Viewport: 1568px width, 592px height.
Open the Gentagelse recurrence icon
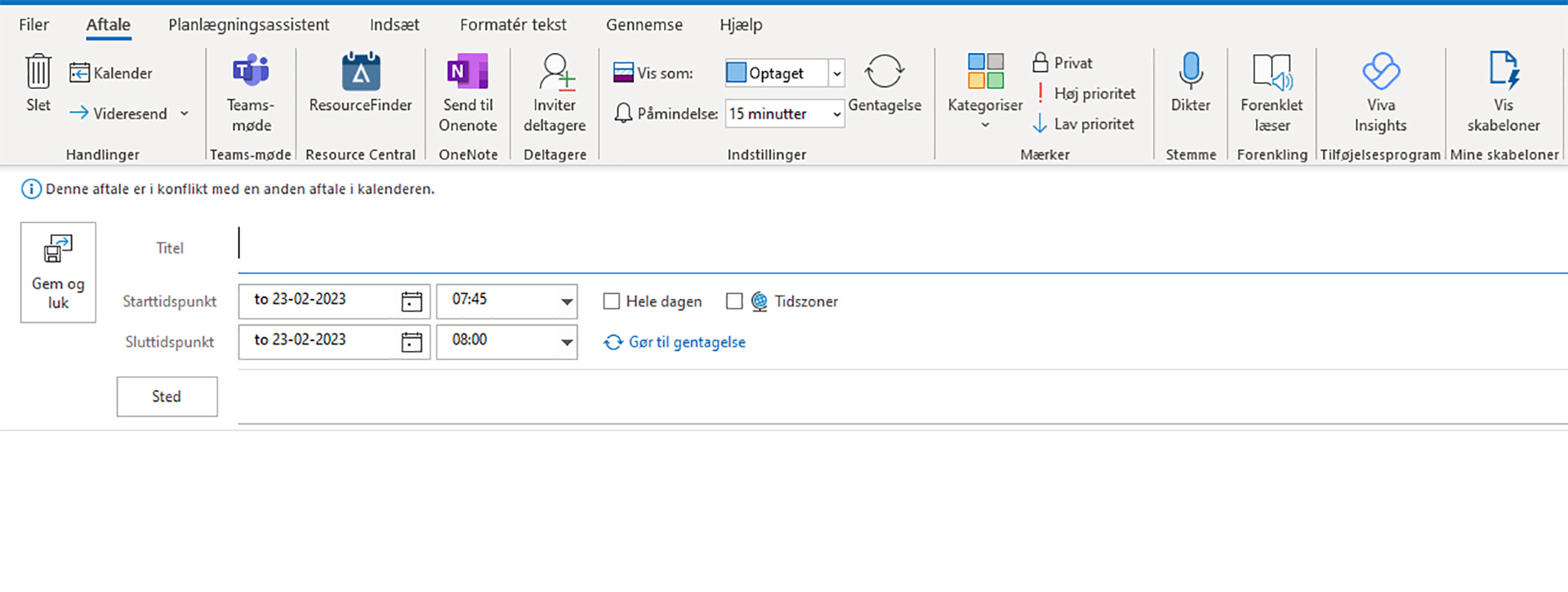tap(884, 72)
